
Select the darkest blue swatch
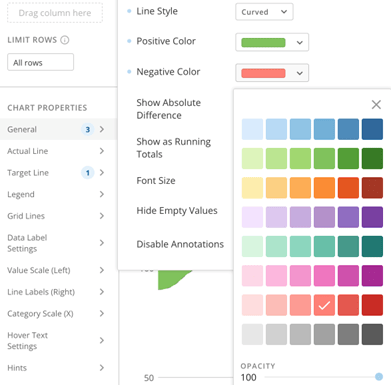pos(372,129)
